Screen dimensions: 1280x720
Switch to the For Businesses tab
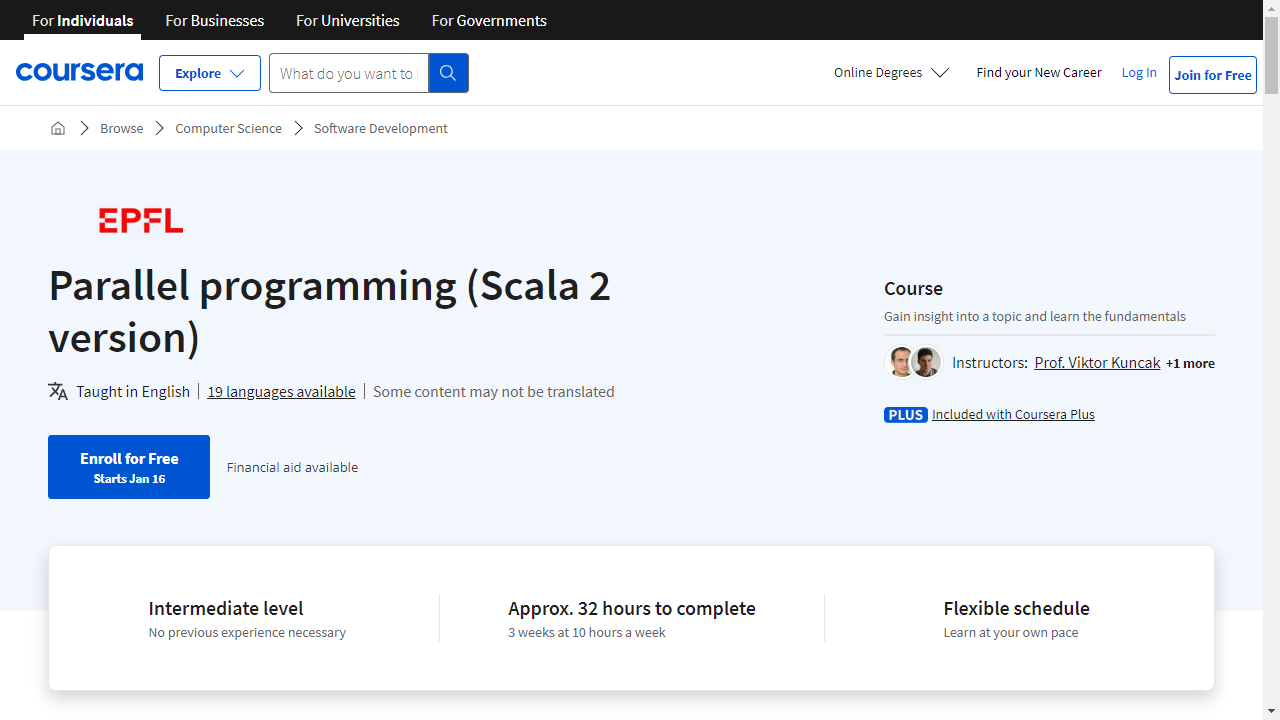tap(215, 20)
